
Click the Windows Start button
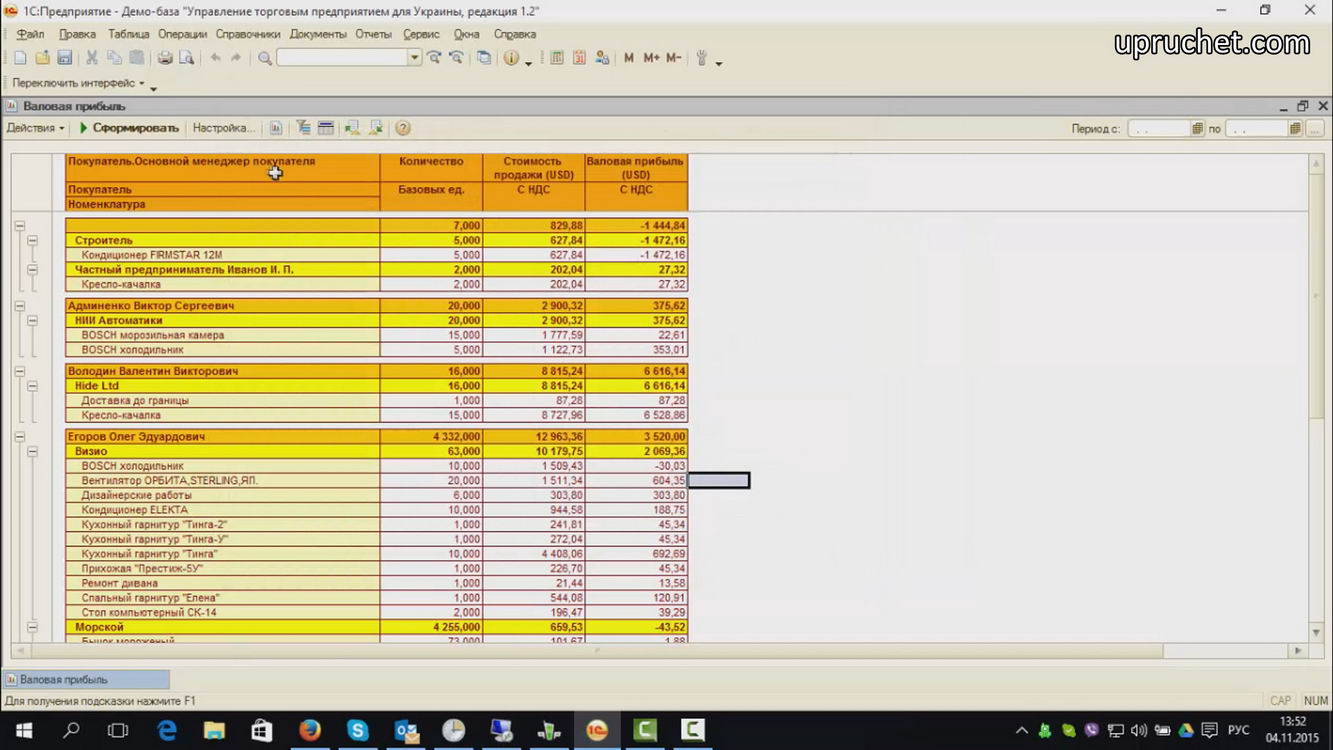pyautogui.click(x=23, y=731)
